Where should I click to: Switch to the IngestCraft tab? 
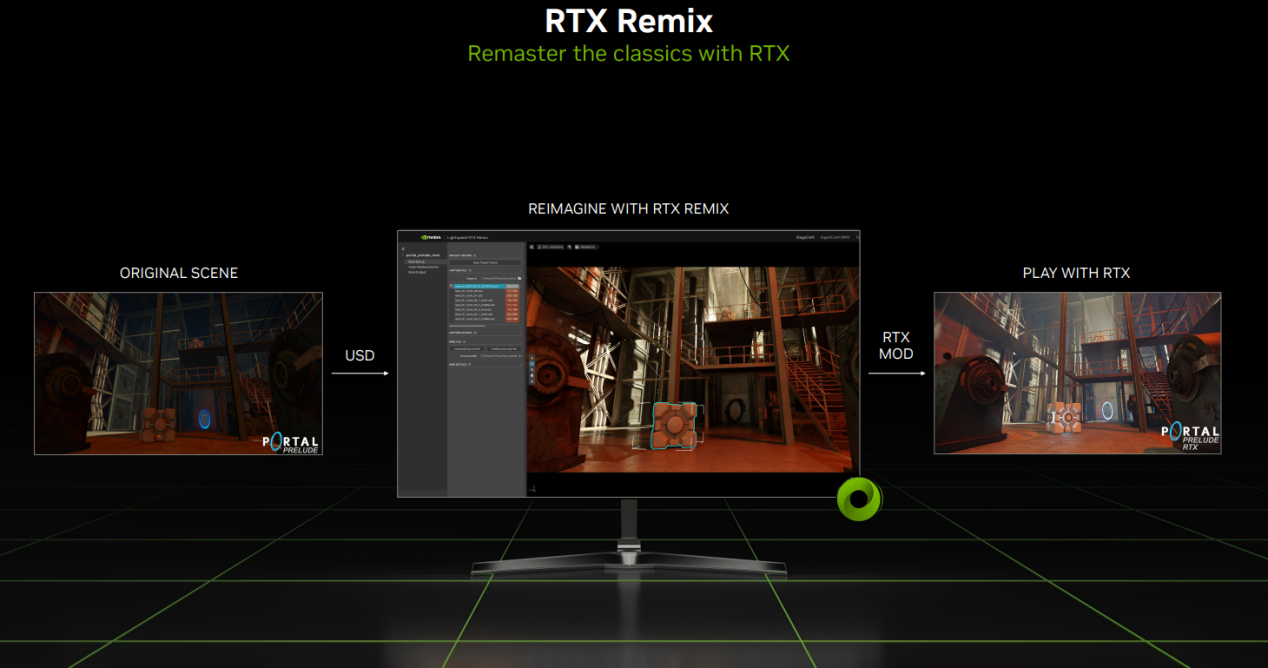tap(835, 237)
